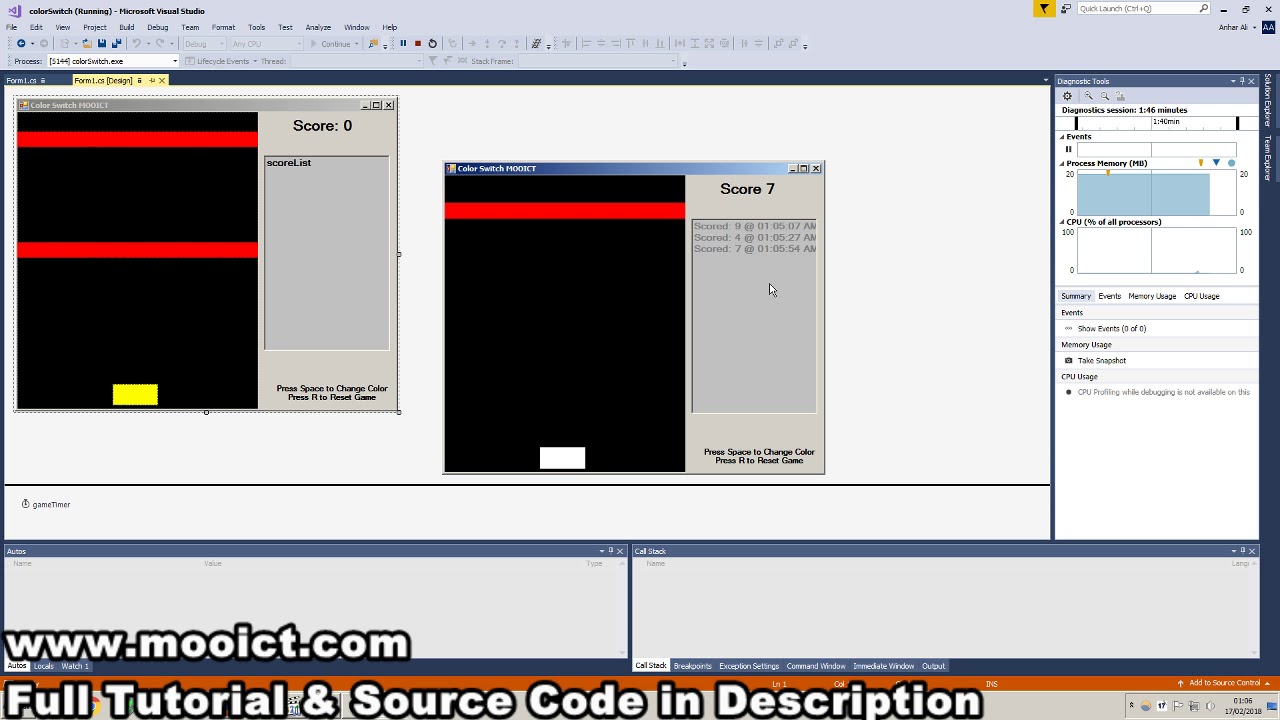This screenshot has width=1280, height=720.
Task: Click Reset View chart icon in Diagnostic Tools
Action: (x=1121, y=96)
